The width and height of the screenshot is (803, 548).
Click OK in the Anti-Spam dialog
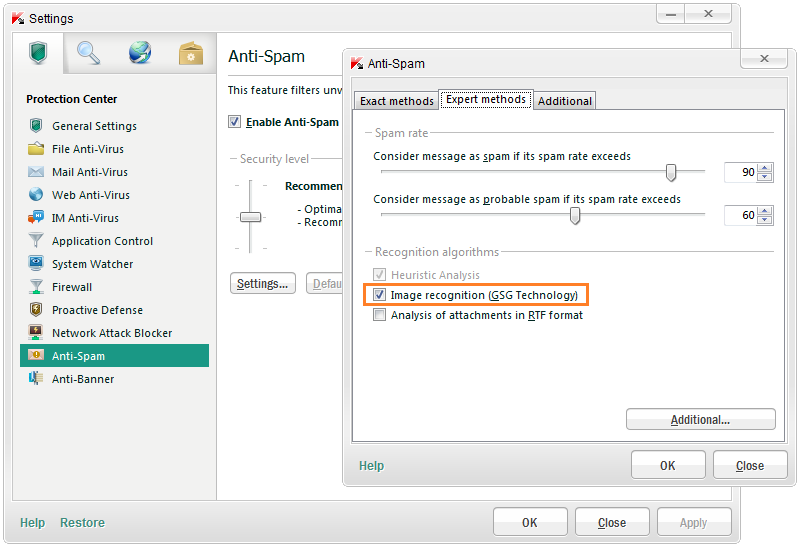[668, 465]
